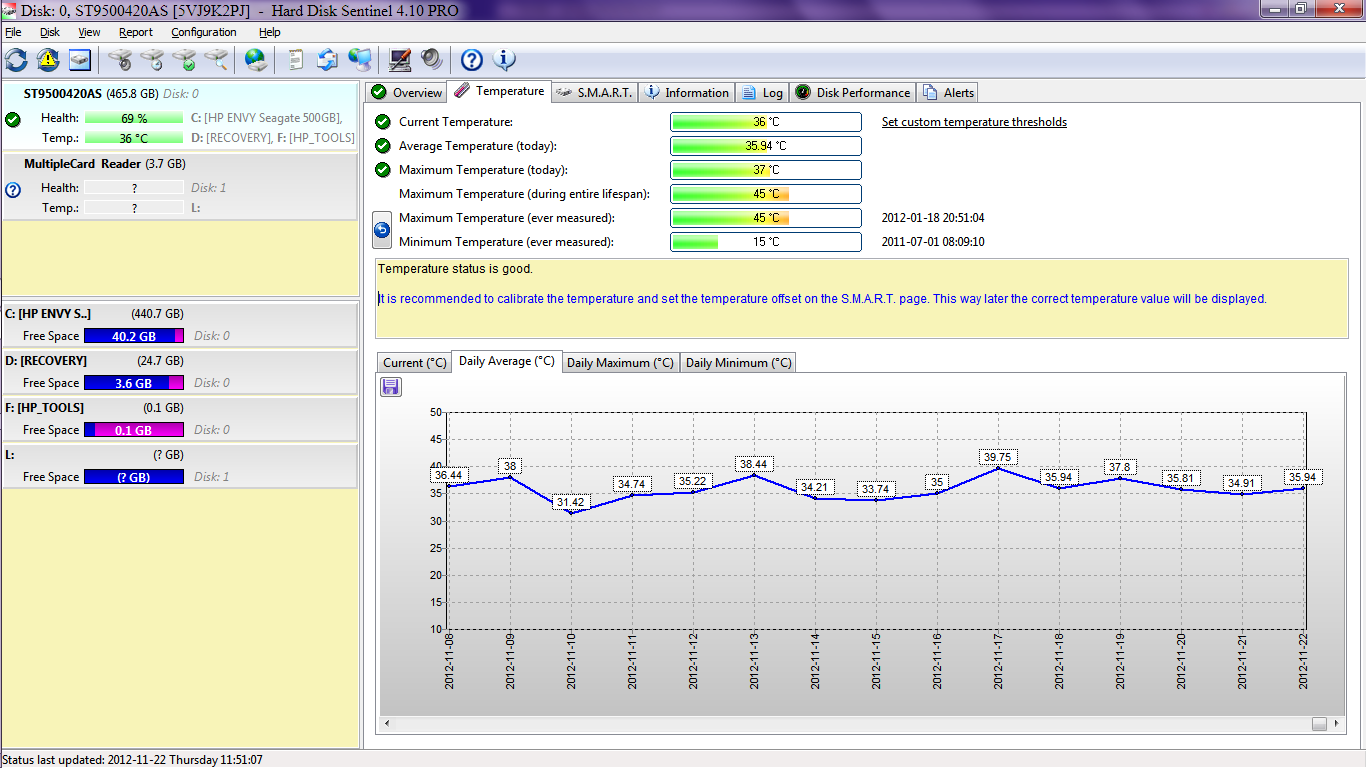This screenshot has height=768, width=1366.
Task: Click the globe with monitor toolbar icon
Action: tap(360, 59)
